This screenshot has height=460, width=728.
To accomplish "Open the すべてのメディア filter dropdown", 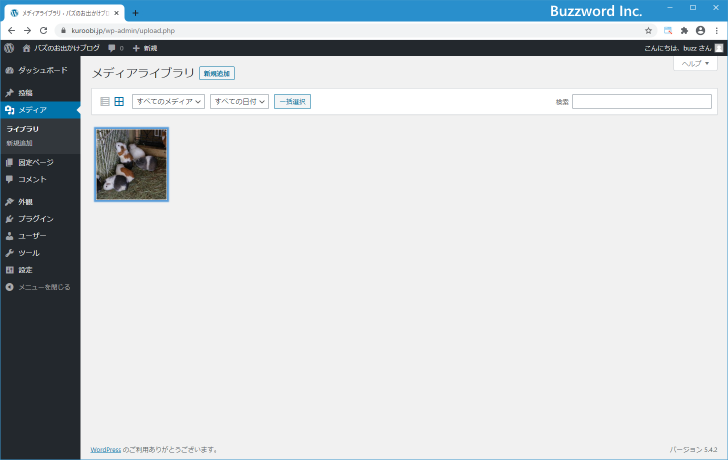I will [x=168, y=101].
